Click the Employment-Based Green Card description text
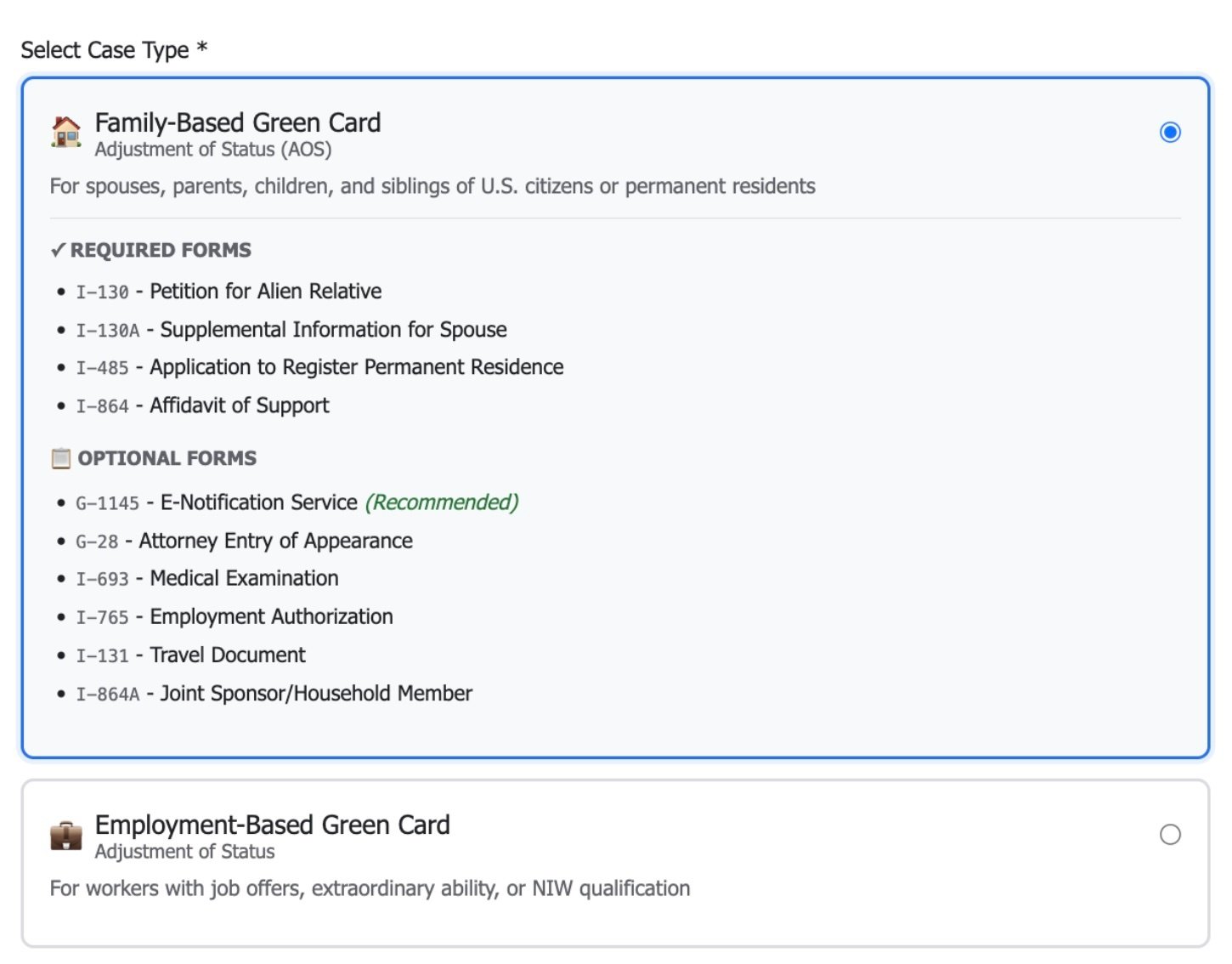The width and height of the screenshot is (1232, 964). tap(370, 888)
